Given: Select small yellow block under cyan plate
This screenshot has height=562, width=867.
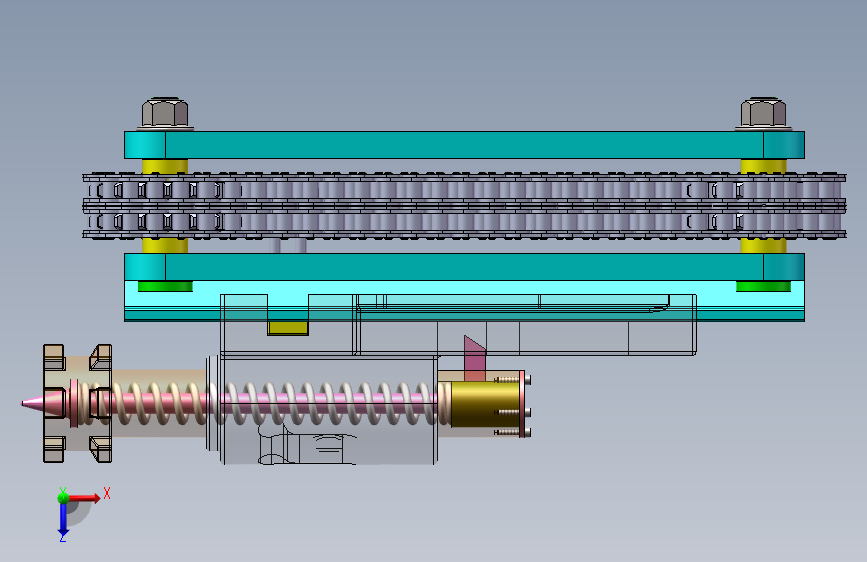Looking at the screenshot, I should [288, 328].
